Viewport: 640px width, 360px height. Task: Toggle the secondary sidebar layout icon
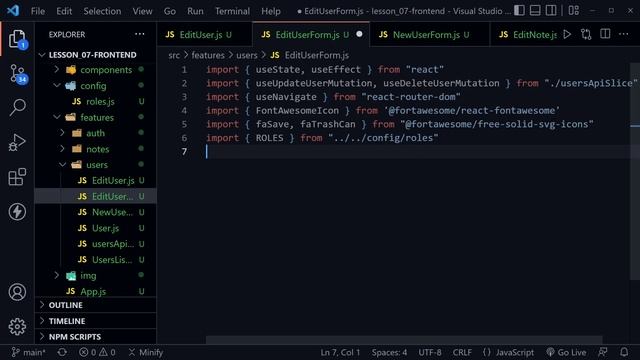[x=551, y=11]
